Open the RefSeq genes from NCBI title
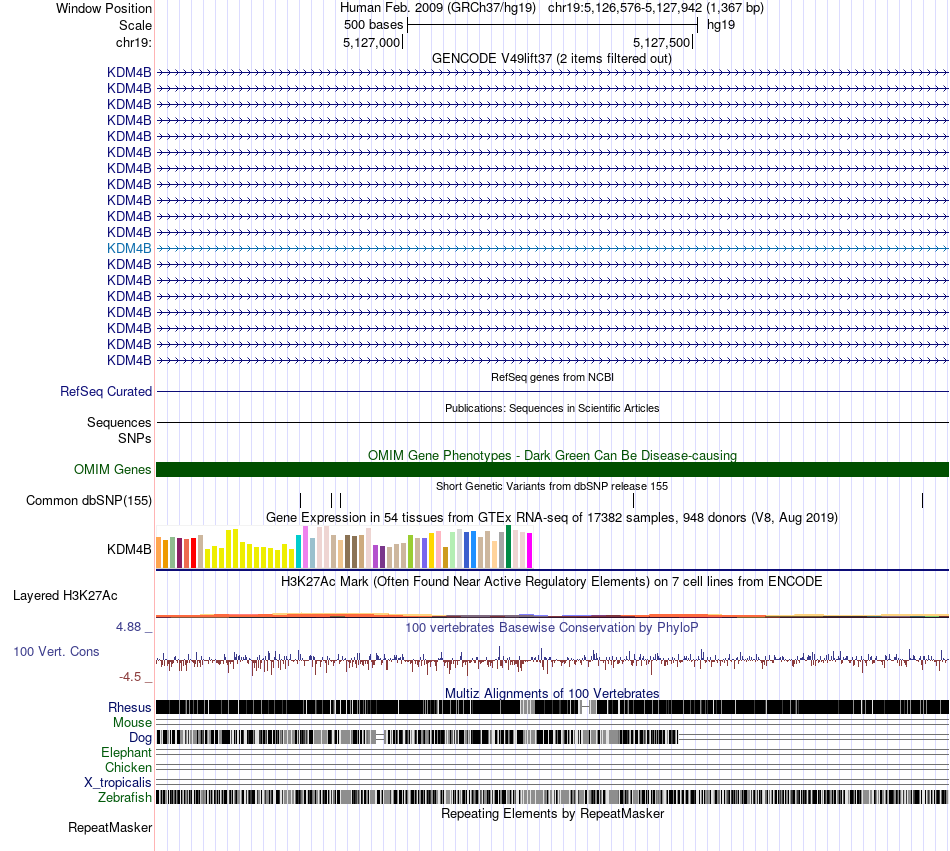 (552, 377)
